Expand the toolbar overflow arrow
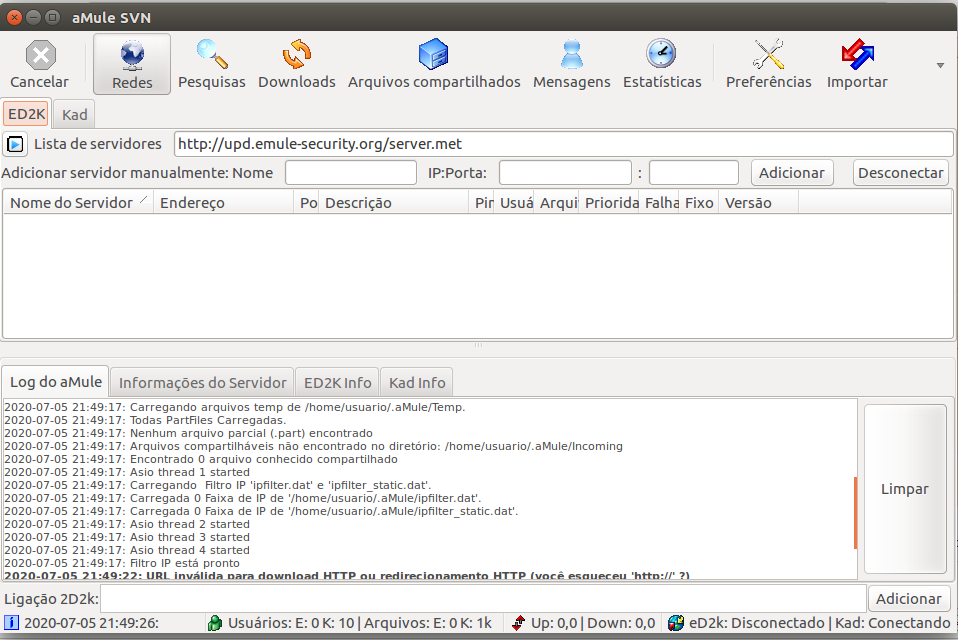This screenshot has height=640, width=958. pos(940,65)
